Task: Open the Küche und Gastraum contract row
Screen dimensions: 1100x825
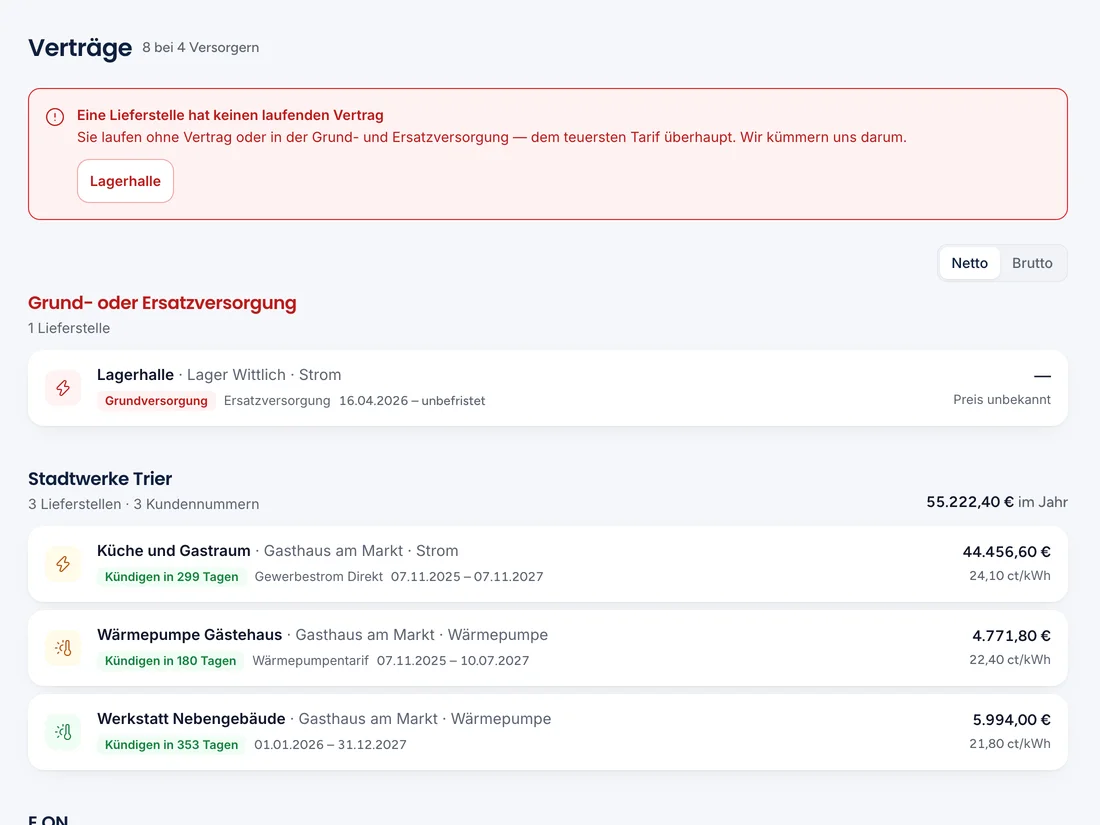Action: (548, 564)
